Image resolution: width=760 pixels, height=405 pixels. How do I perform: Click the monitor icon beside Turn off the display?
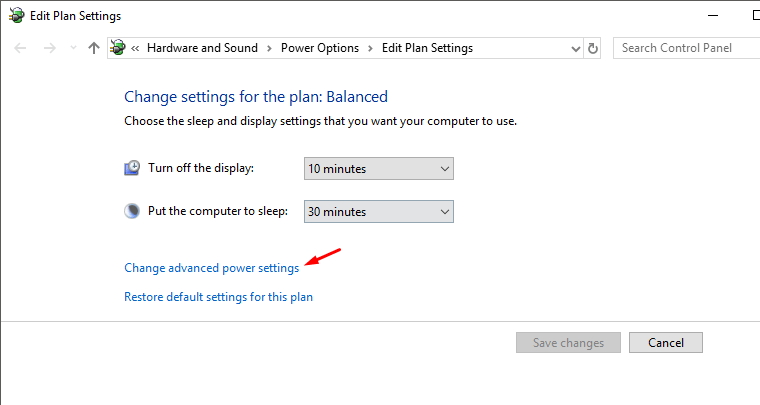click(x=132, y=168)
